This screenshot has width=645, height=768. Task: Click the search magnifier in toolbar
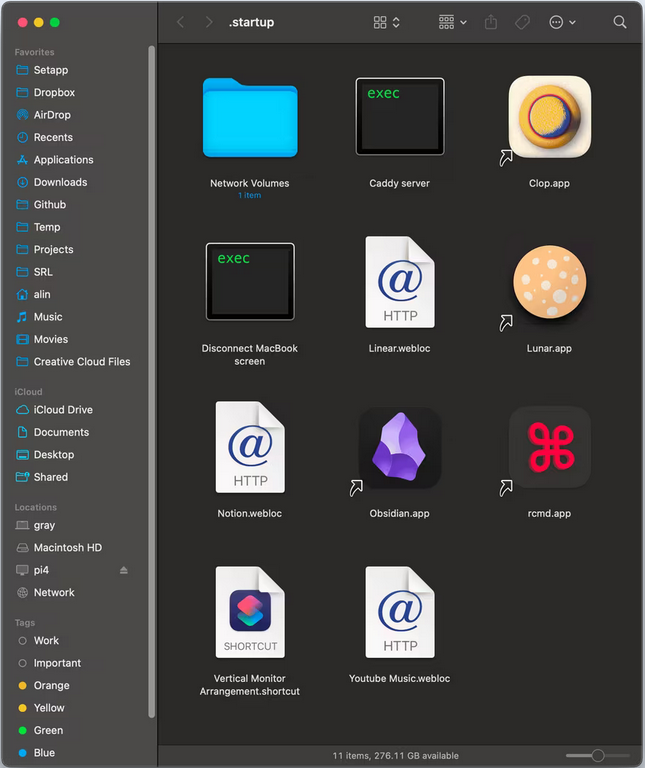pos(620,22)
